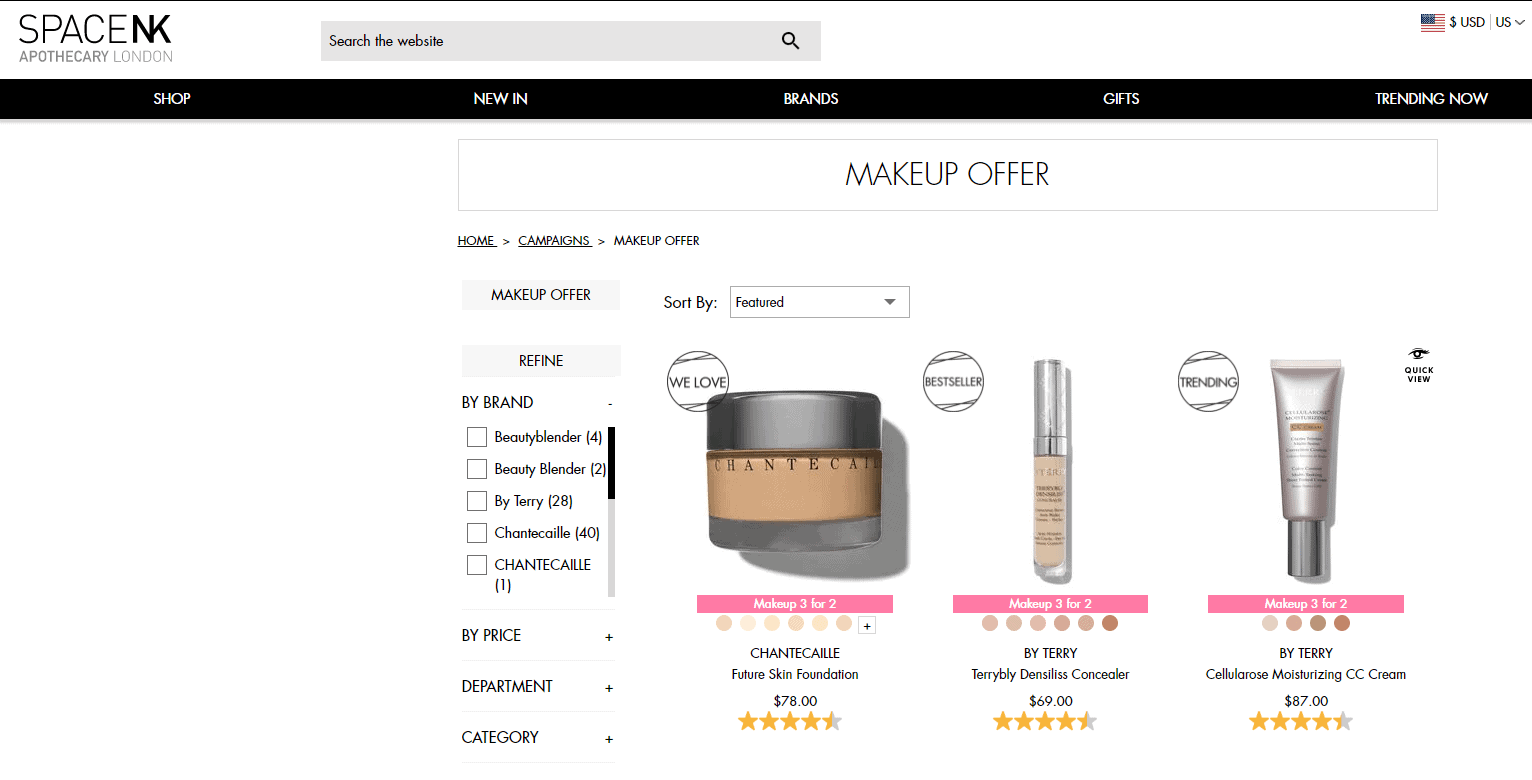This screenshot has height=780, width=1532.
Task: Open Quick View eye icon on CC Cream
Action: tap(1418, 365)
